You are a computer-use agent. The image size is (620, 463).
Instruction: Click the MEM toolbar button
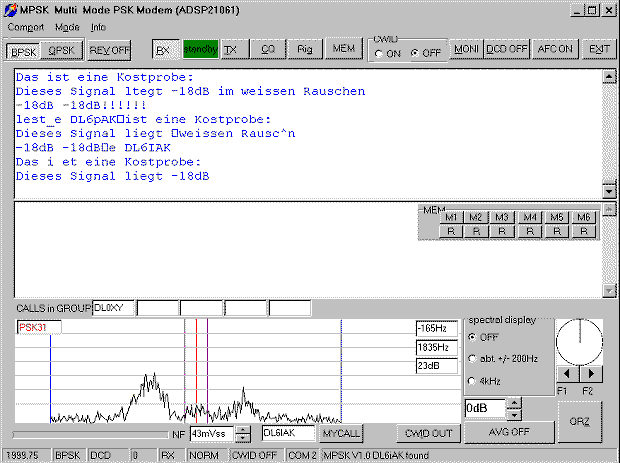click(x=343, y=49)
